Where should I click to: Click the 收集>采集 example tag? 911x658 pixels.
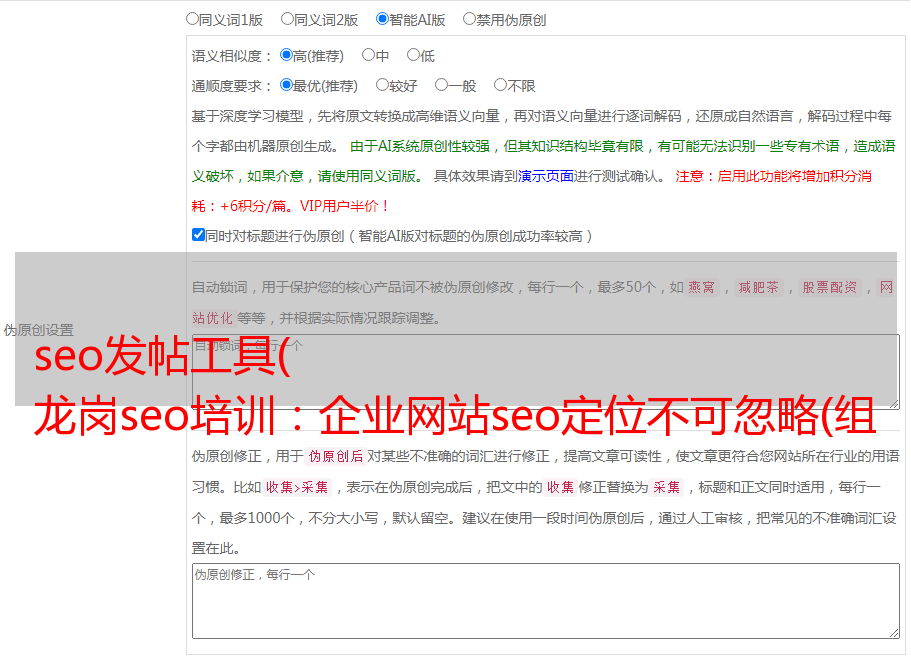[x=297, y=487]
